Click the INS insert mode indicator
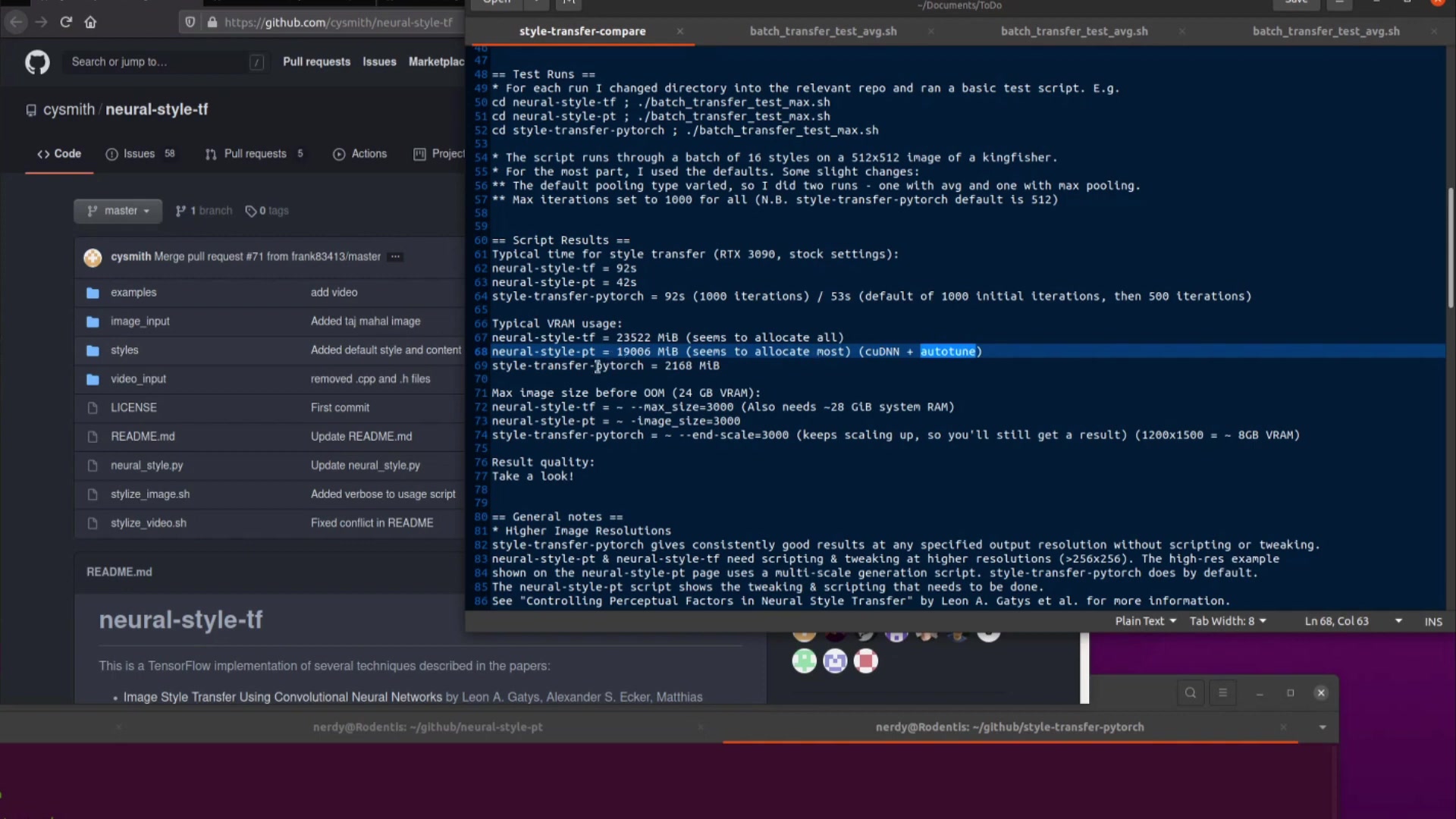1456x819 pixels. point(1432,621)
